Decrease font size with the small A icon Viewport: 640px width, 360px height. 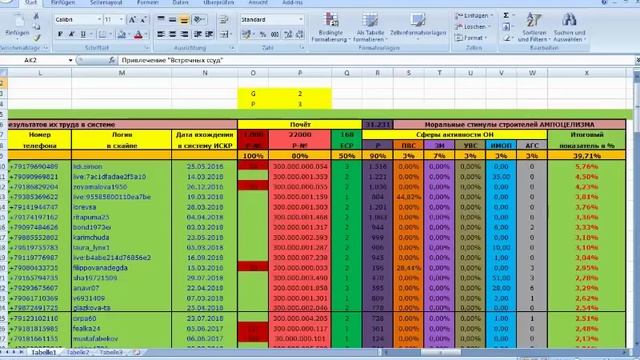click(x=143, y=20)
